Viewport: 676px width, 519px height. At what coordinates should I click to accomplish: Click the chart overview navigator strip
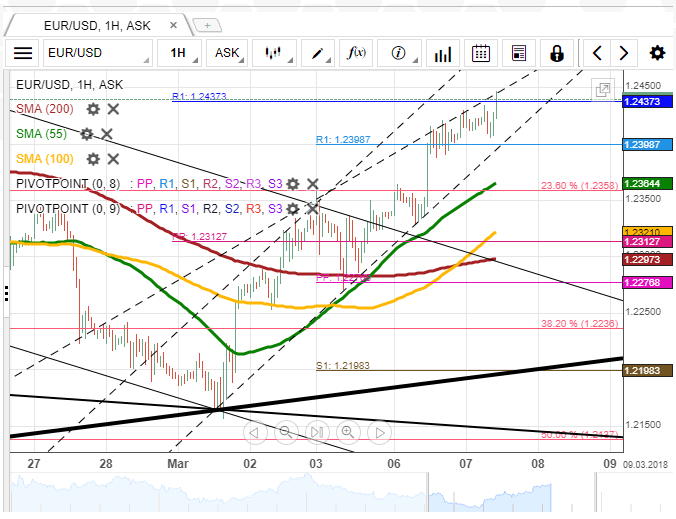tap(302, 492)
